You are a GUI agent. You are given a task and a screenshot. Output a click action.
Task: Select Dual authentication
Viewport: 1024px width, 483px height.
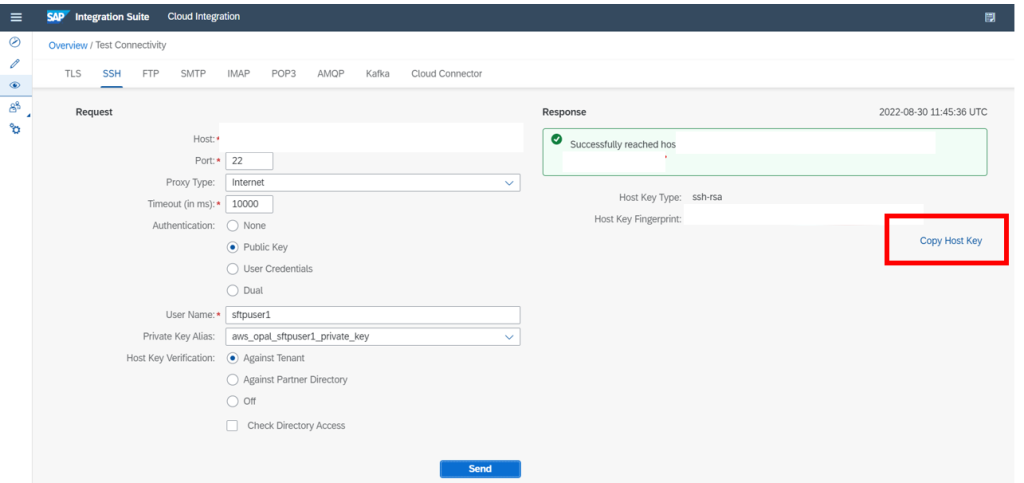point(232,290)
